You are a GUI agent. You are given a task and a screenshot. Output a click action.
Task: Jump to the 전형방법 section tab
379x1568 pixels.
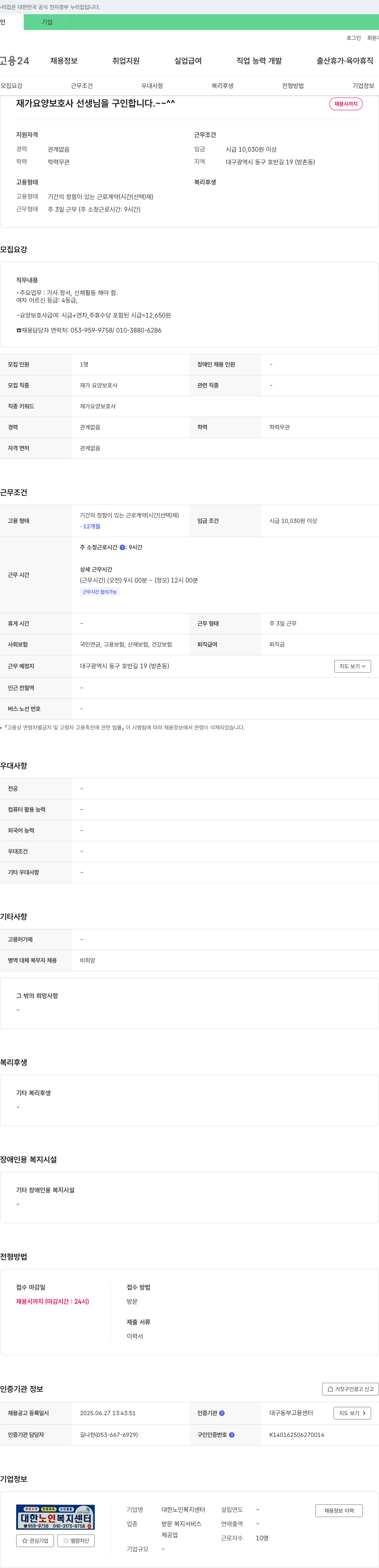(x=293, y=86)
